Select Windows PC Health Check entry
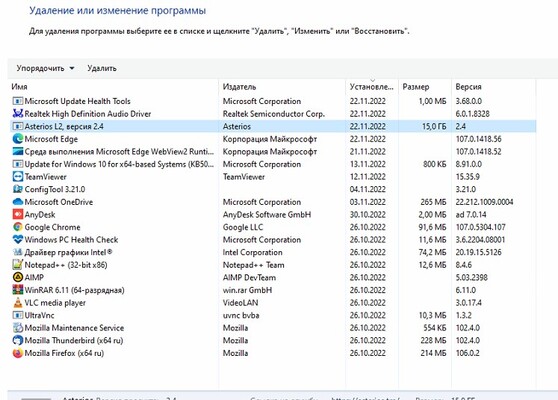This screenshot has height=400, width=558. [x=71, y=240]
